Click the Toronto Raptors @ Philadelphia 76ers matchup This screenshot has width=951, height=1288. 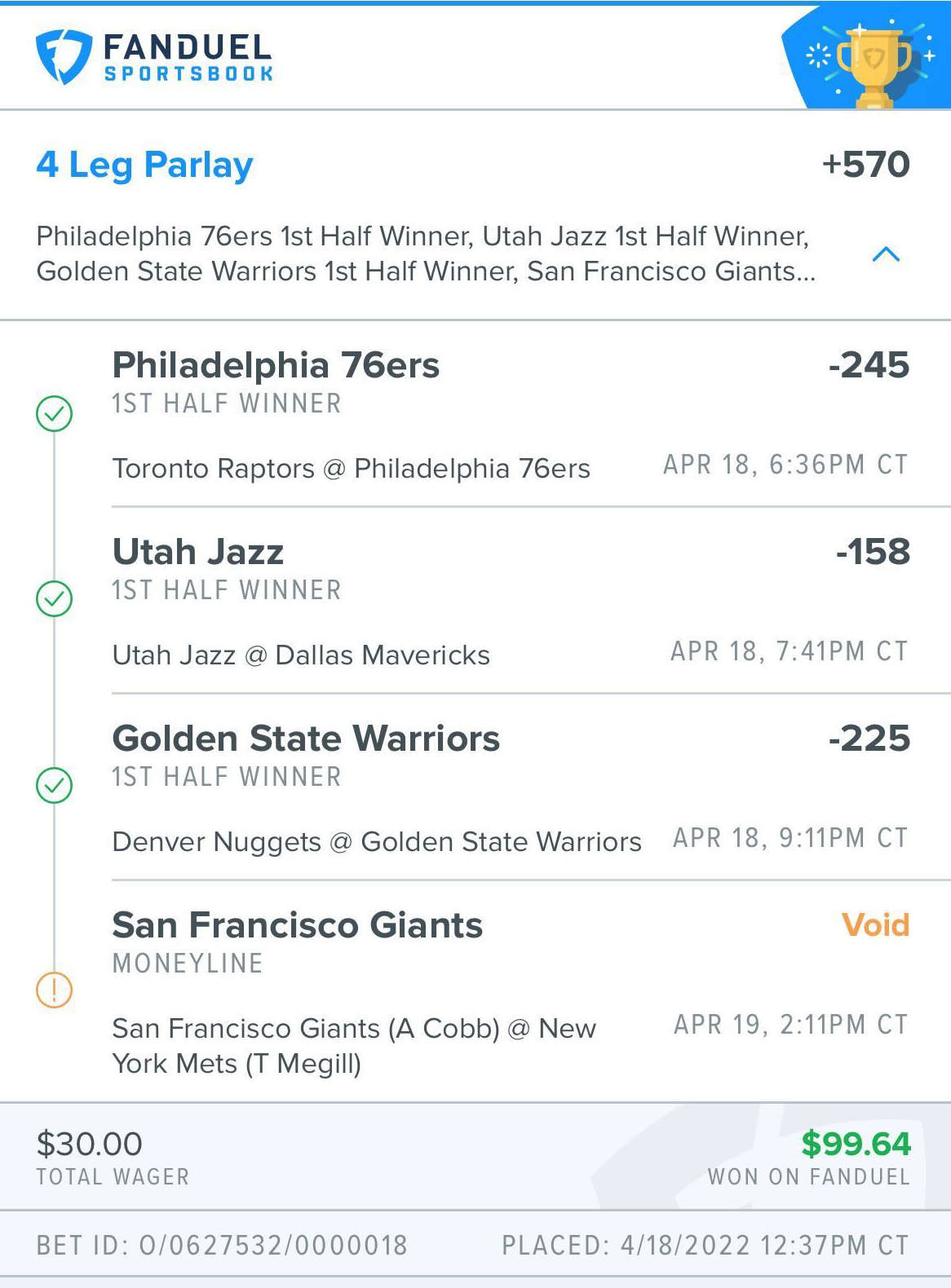click(x=351, y=469)
